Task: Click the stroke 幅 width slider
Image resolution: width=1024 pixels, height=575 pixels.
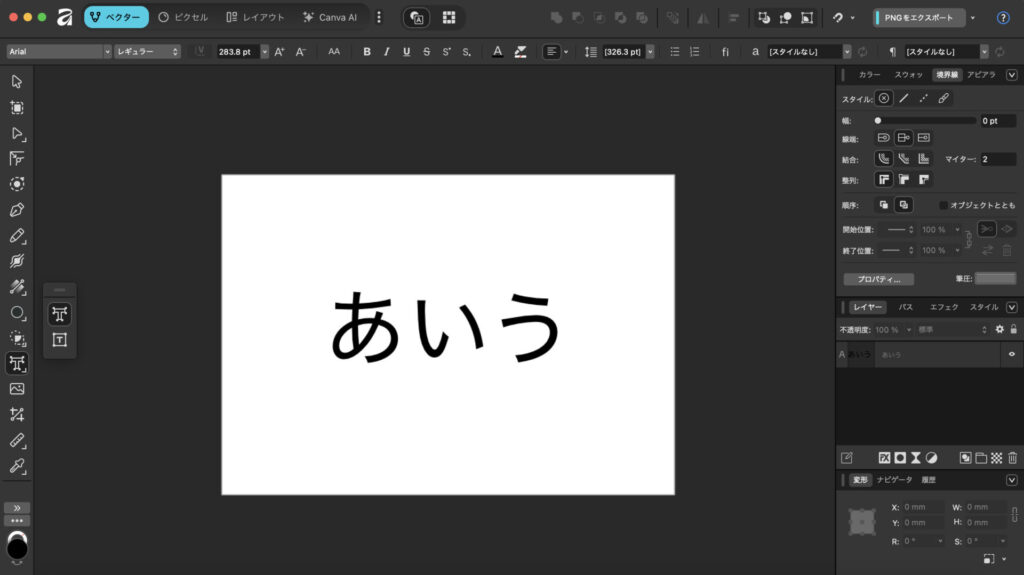Action: [x=925, y=120]
